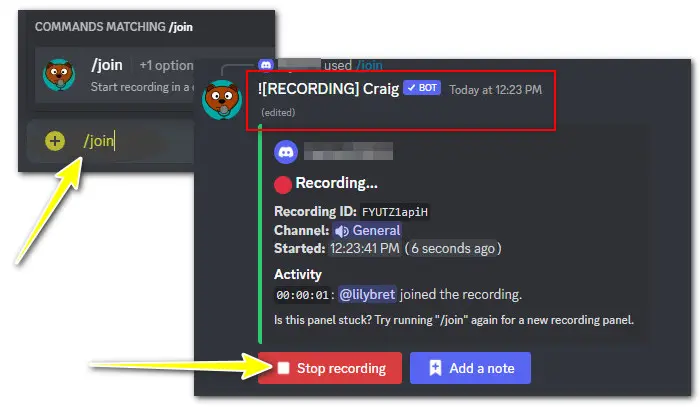700x407 pixels.
Task: Click the @lilybret mention
Action: click(x=367, y=295)
